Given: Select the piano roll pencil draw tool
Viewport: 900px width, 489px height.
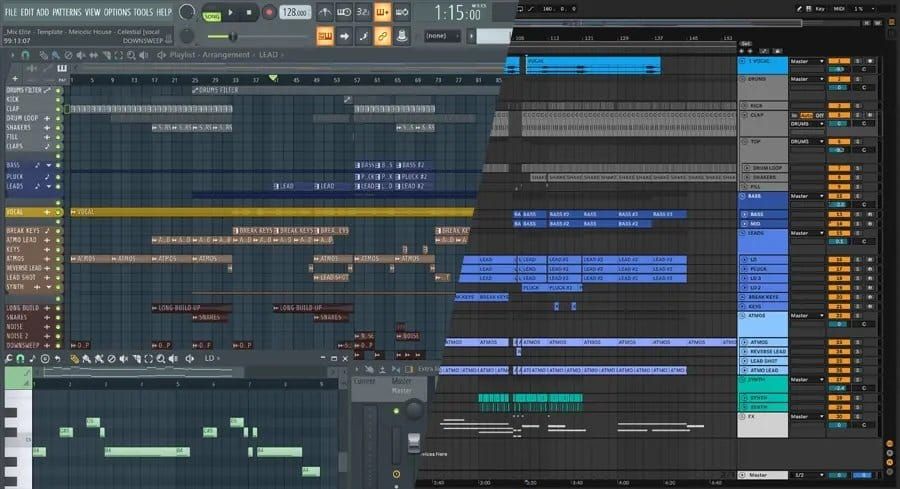Looking at the screenshot, I should (74, 359).
